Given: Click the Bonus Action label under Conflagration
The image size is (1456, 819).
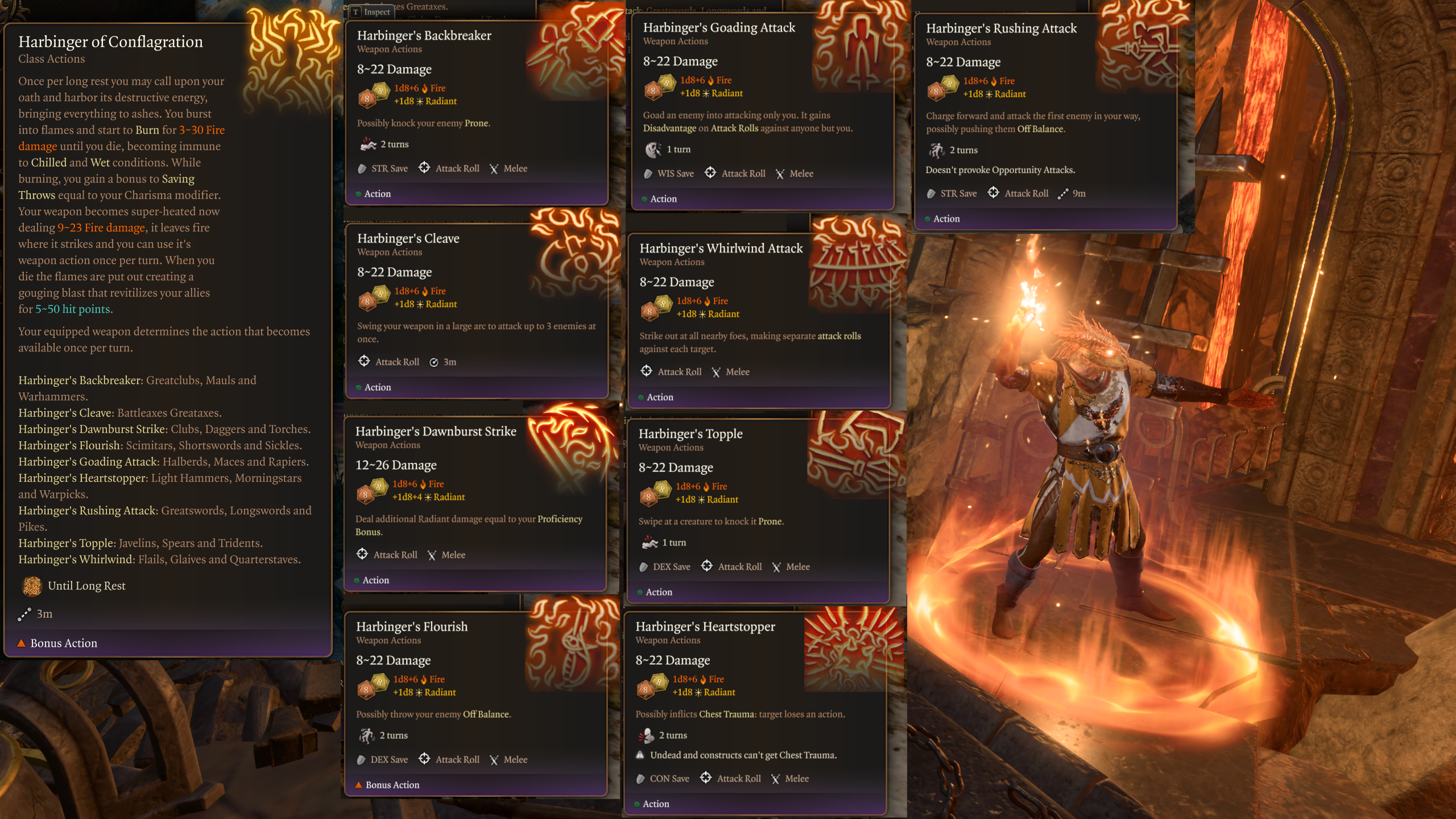Looking at the screenshot, I should [x=64, y=643].
